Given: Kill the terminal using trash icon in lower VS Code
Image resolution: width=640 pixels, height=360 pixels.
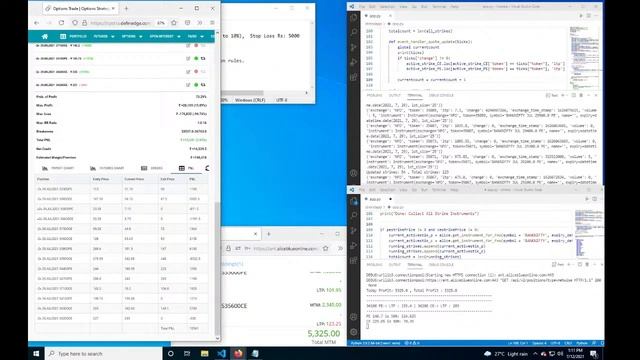Looking at the screenshot, I should pos(587,264).
